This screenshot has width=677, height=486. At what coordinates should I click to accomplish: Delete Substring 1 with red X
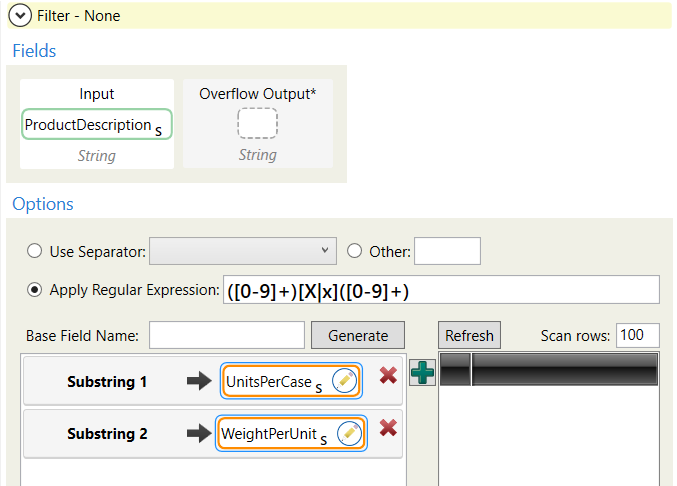click(388, 379)
